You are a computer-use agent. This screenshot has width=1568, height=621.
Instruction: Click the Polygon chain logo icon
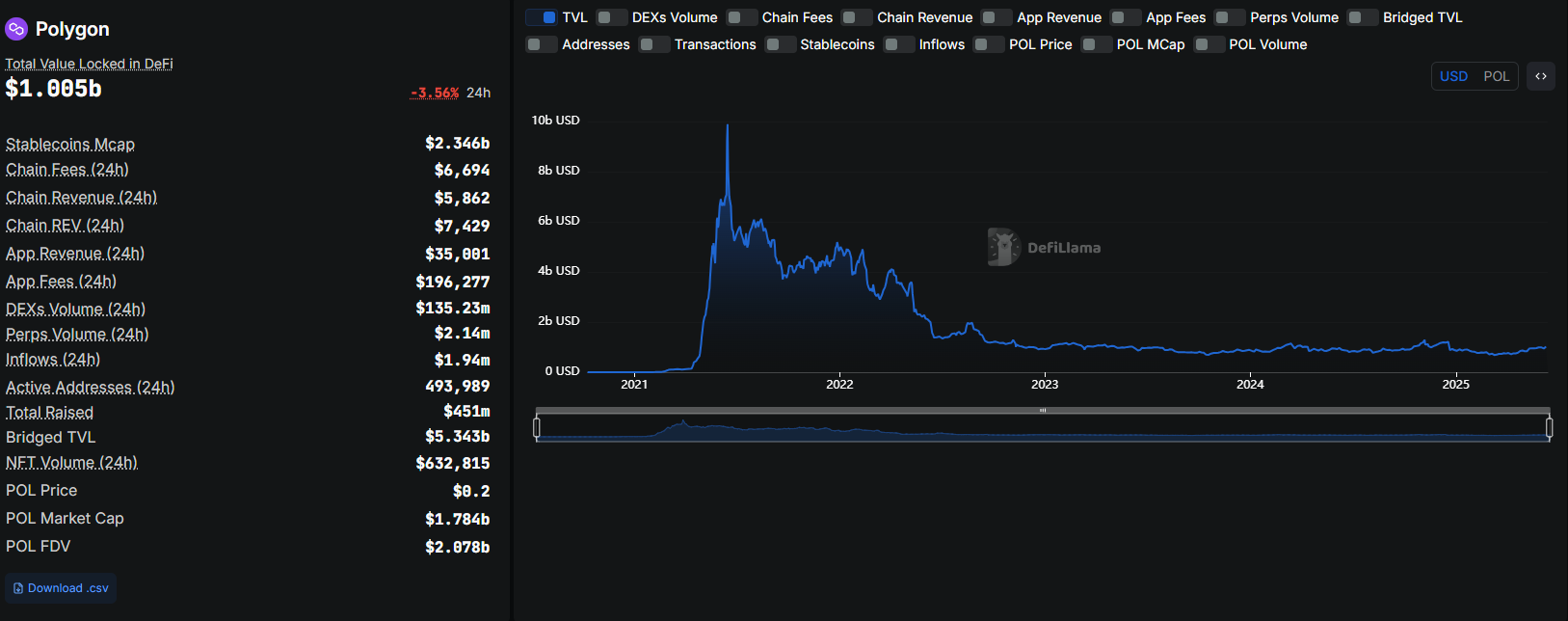[16, 29]
